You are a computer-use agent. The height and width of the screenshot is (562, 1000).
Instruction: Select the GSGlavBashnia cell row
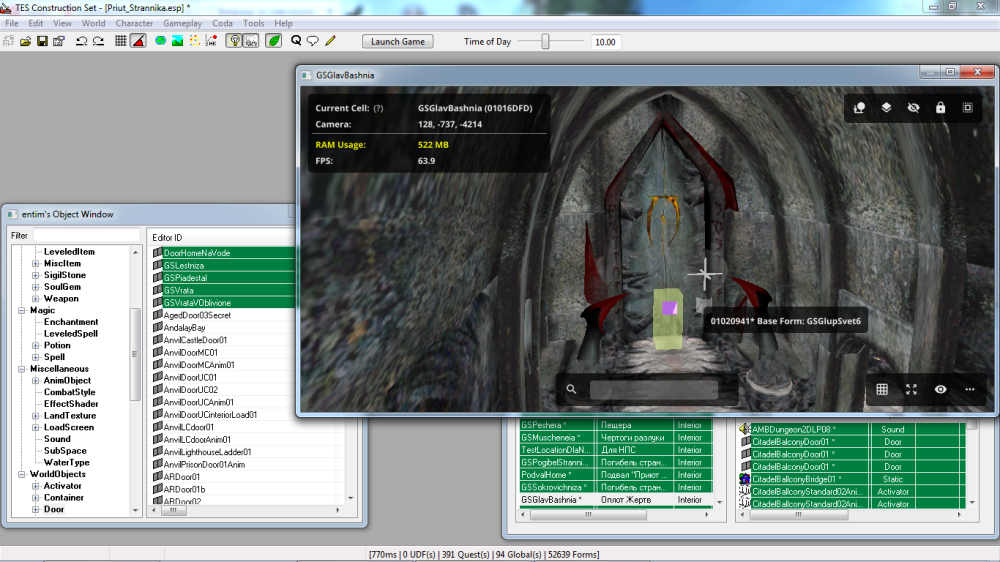click(x=615, y=500)
